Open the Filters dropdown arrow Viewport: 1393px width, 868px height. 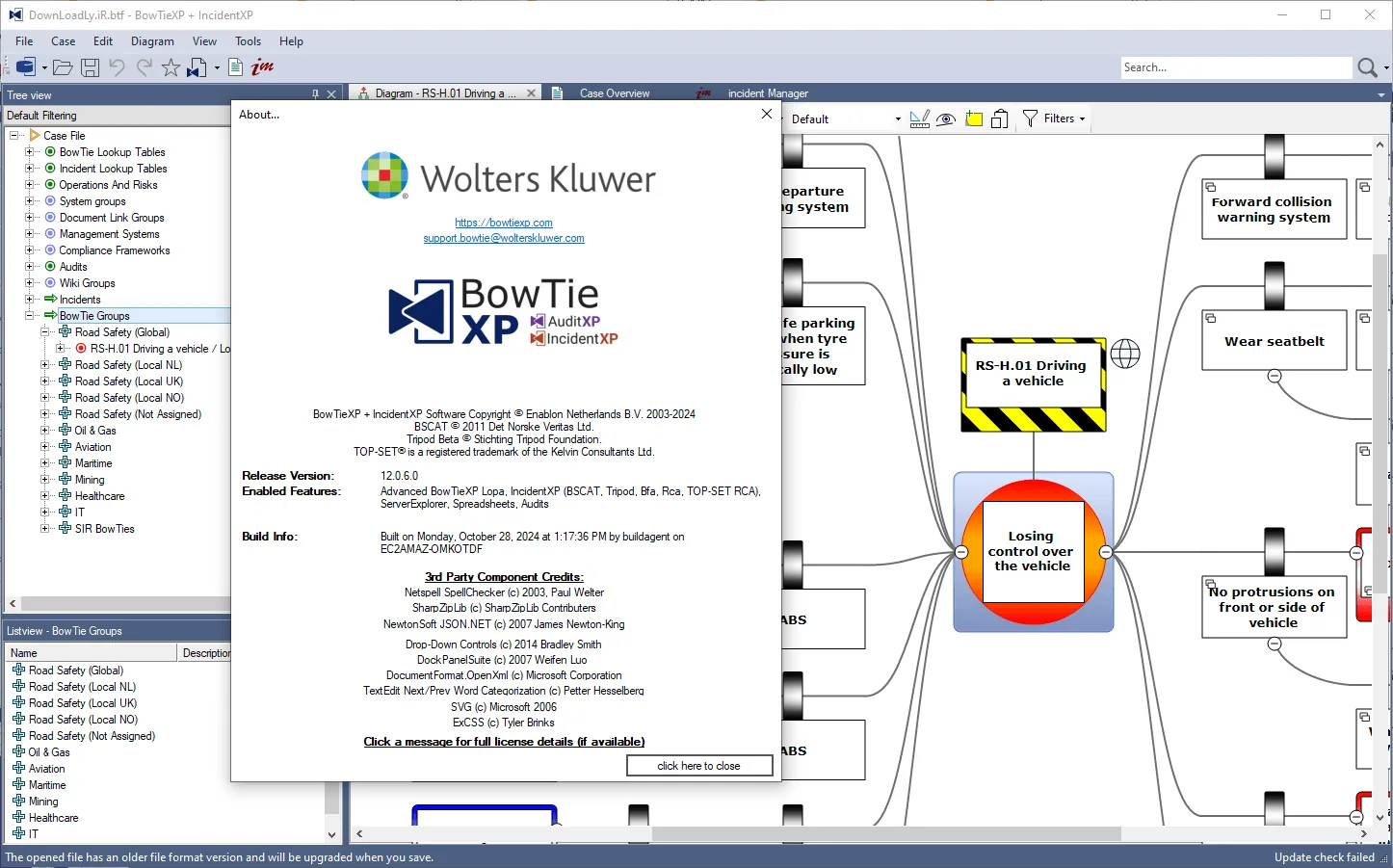pyautogui.click(x=1082, y=119)
